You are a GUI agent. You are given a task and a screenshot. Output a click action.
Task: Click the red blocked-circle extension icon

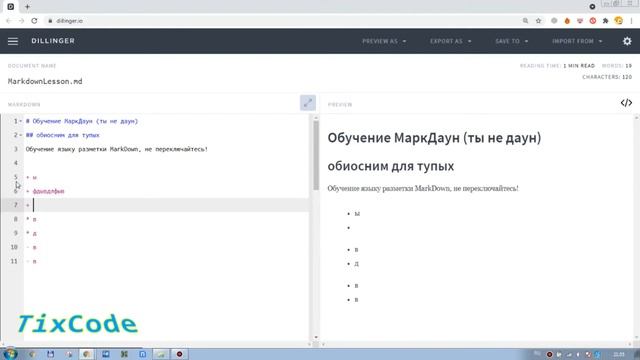(593, 21)
